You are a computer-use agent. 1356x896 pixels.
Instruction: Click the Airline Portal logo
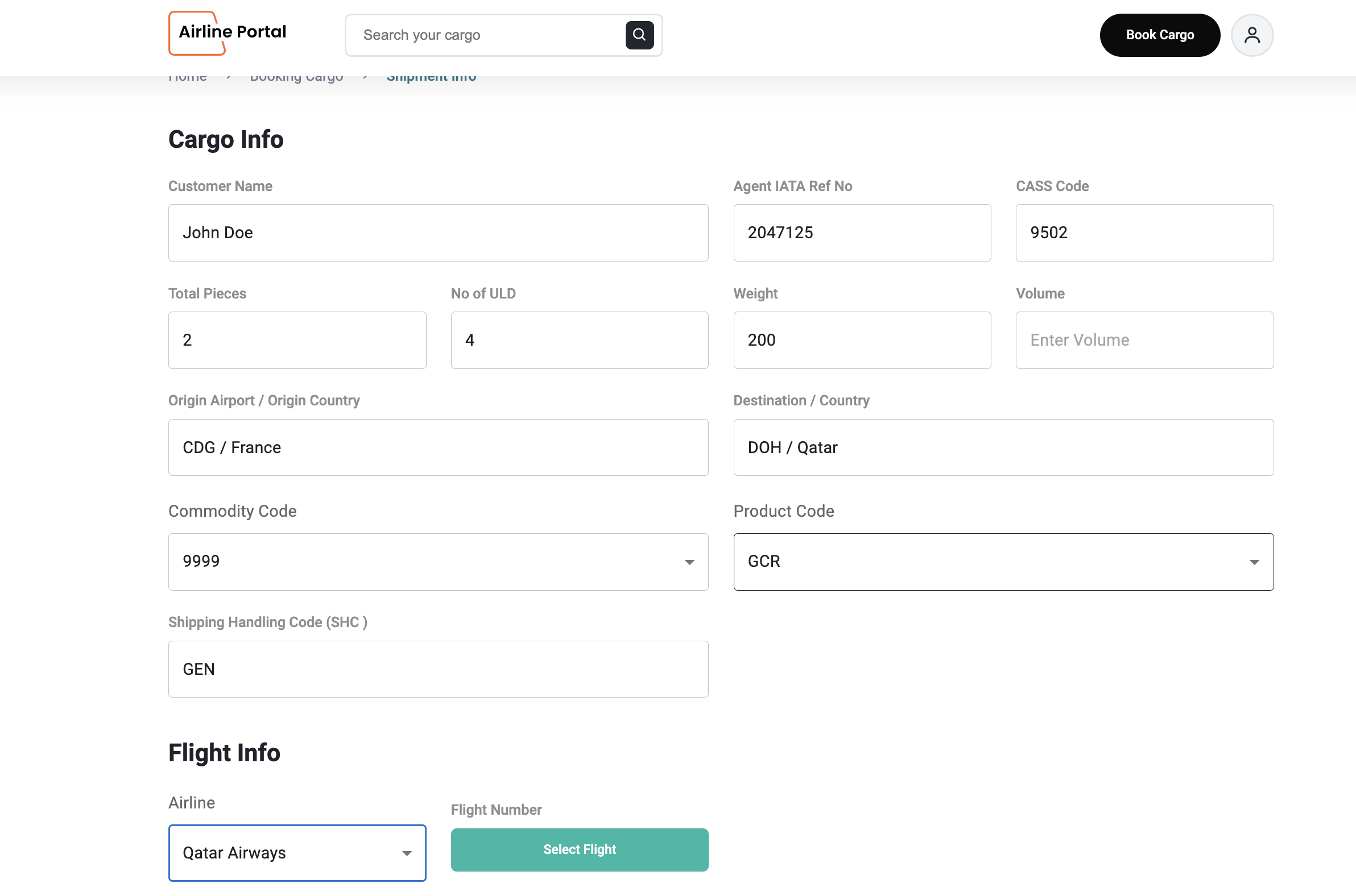[x=228, y=32]
